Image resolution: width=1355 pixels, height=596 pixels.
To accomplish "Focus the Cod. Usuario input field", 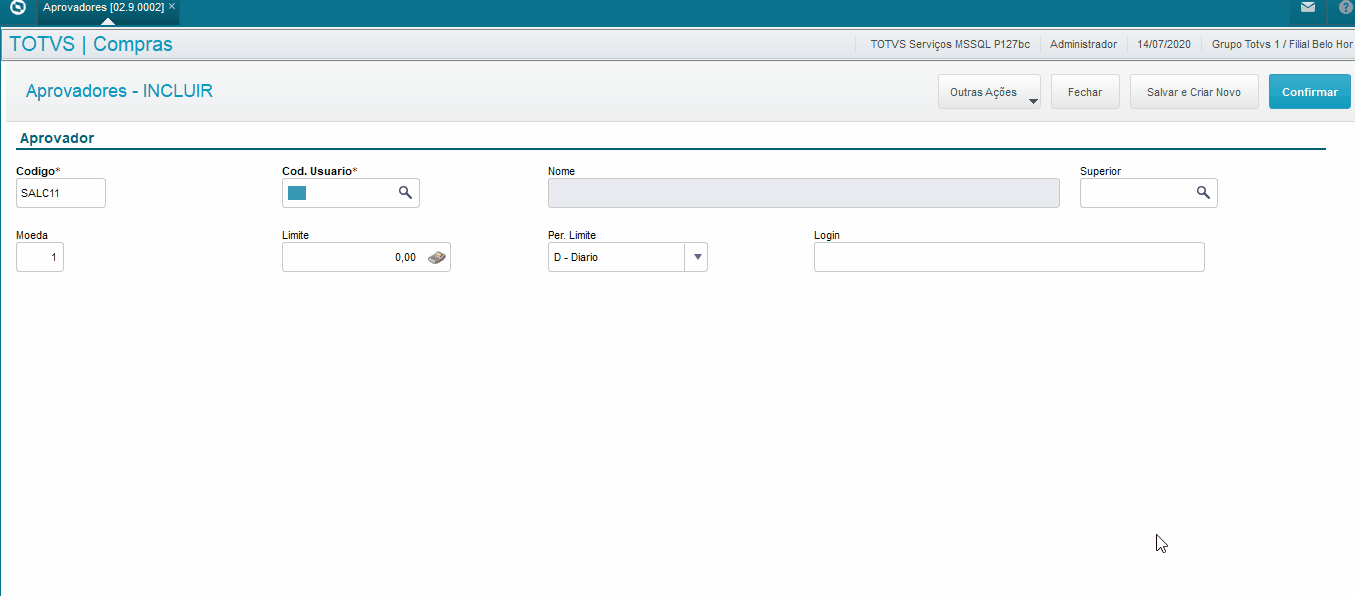I will click(351, 193).
